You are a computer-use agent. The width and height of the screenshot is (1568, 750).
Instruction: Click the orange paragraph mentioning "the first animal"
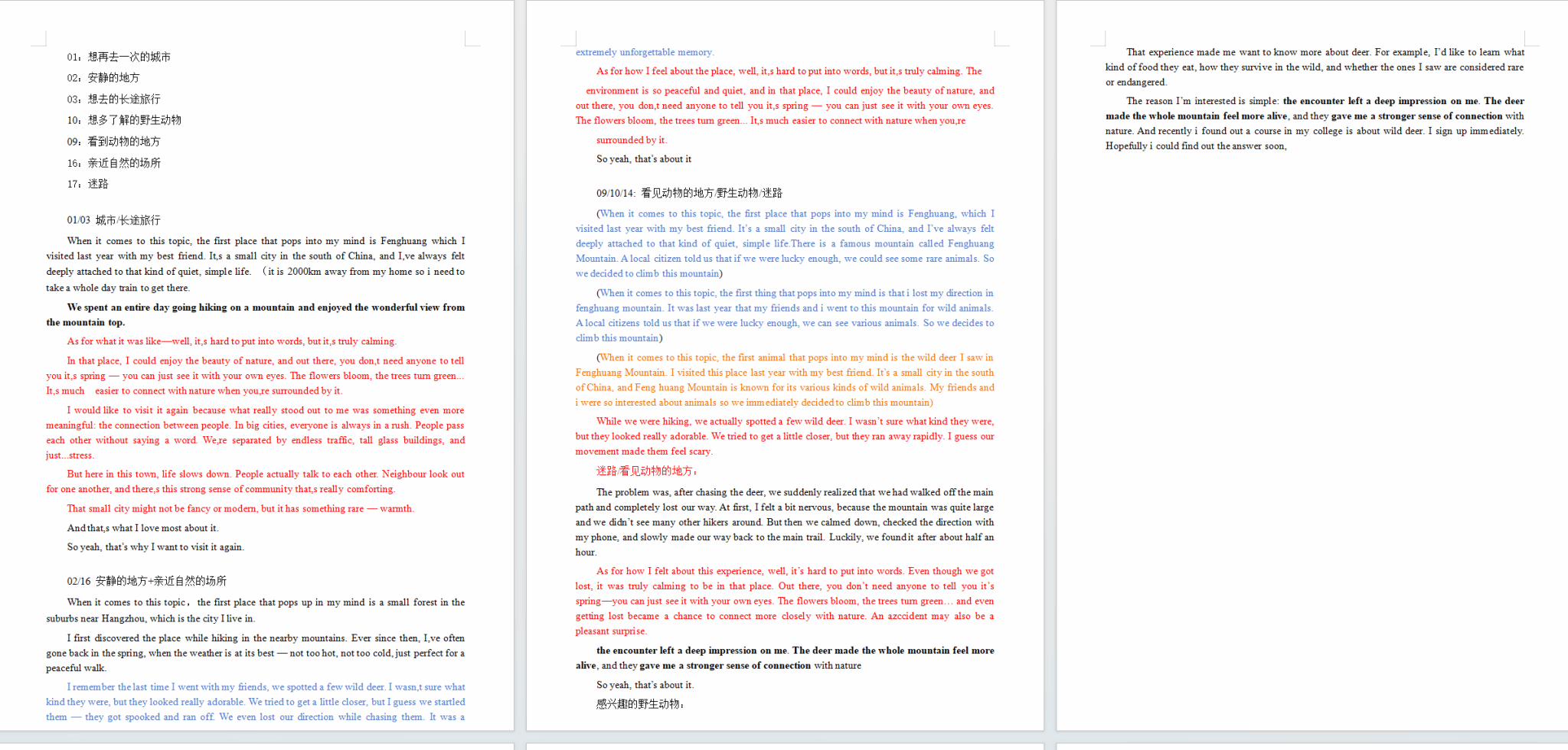coord(785,380)
